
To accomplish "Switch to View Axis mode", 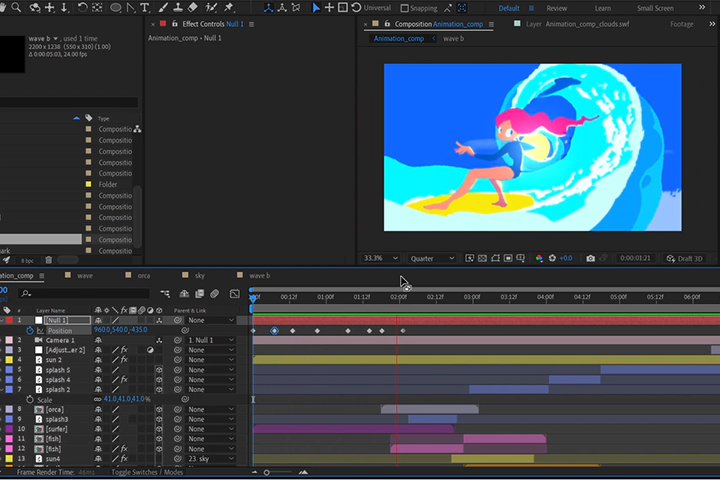I will tap(296, 8).
